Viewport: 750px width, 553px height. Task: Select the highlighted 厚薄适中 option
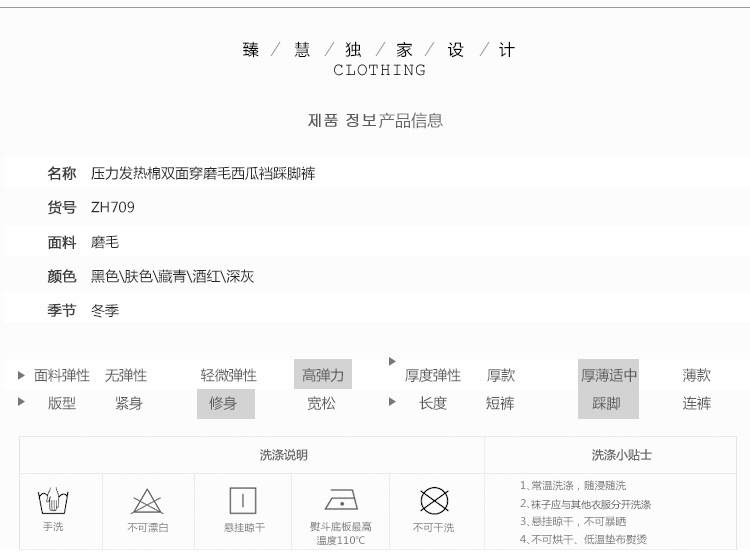point(608,375)
